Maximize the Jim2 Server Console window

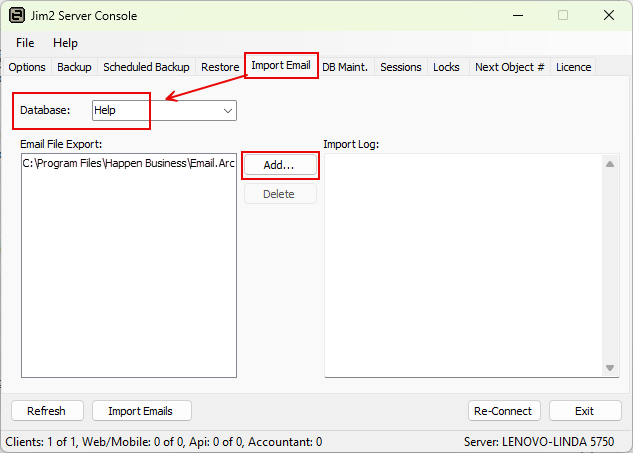[x=563, y=16]
